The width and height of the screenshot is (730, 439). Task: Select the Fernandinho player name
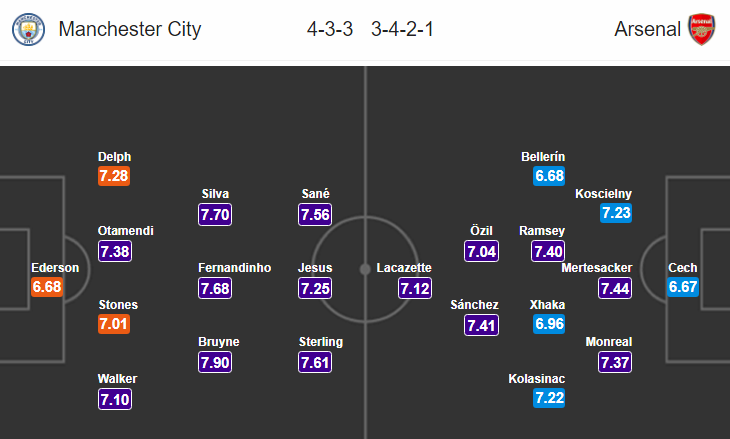tap(235, 268)
